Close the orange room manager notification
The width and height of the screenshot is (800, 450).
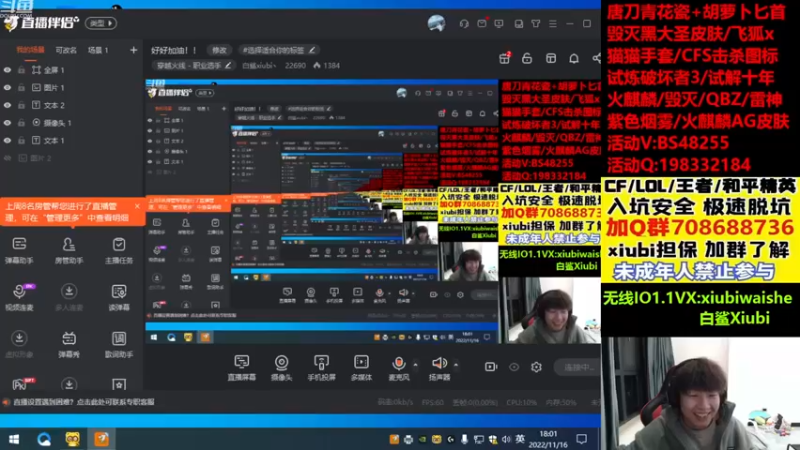[137, 206]
